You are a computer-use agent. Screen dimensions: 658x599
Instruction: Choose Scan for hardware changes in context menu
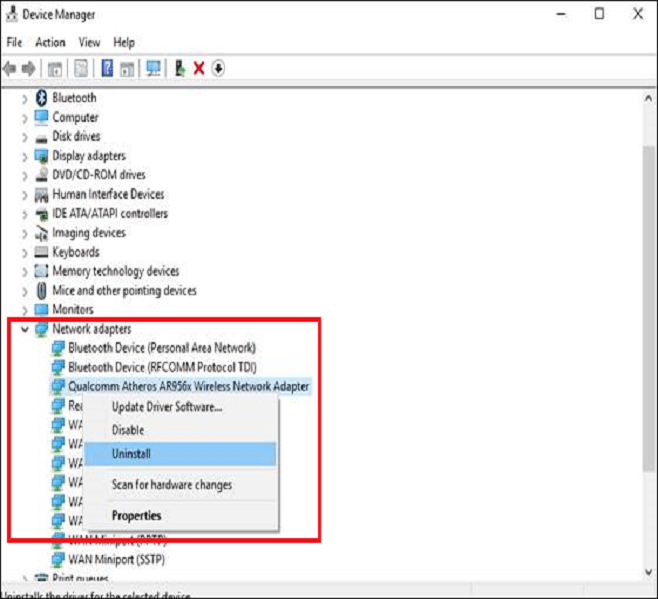tap(181, 485)
